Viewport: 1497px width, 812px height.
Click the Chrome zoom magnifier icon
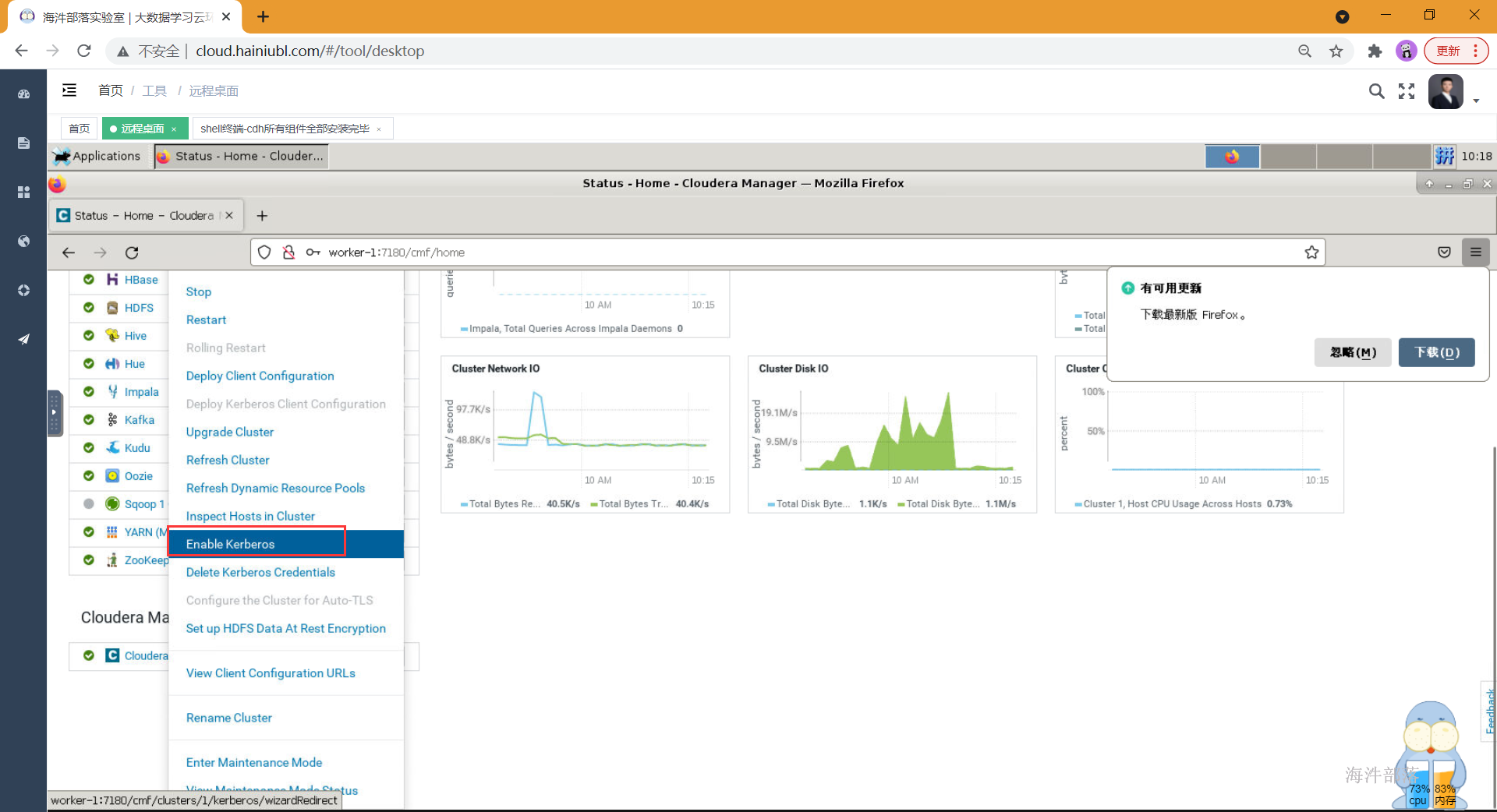click(1304, 51)
